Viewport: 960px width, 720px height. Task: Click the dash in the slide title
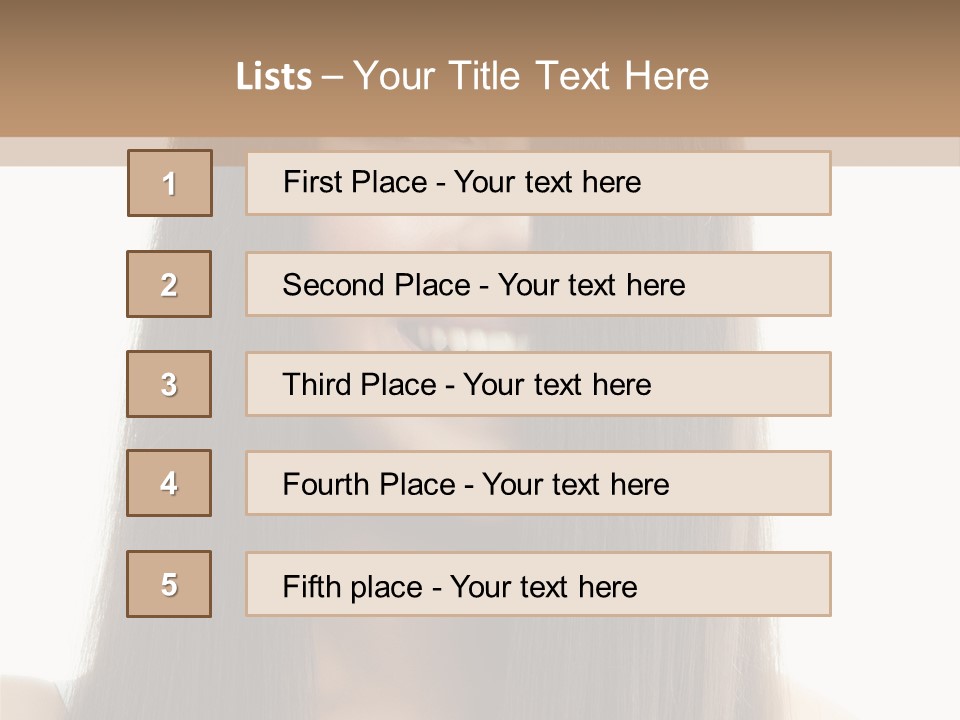coord(332,77)
